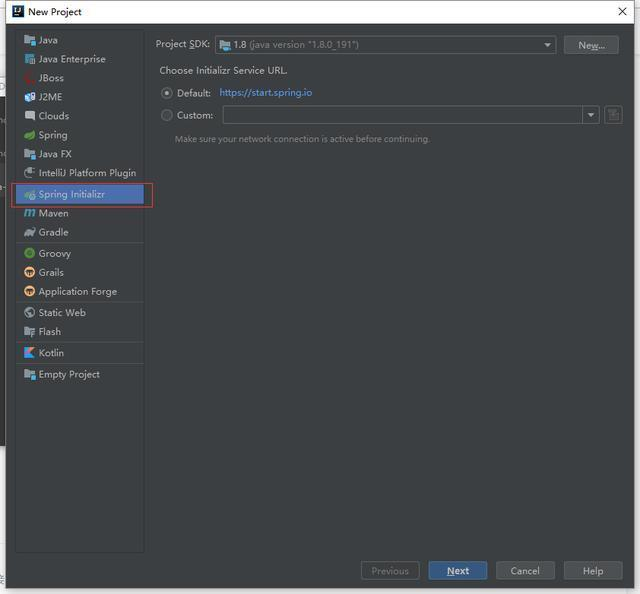This screenshot has width=640, height=594.
Task: Click the Cancel button
Action: tap(525, 570)
